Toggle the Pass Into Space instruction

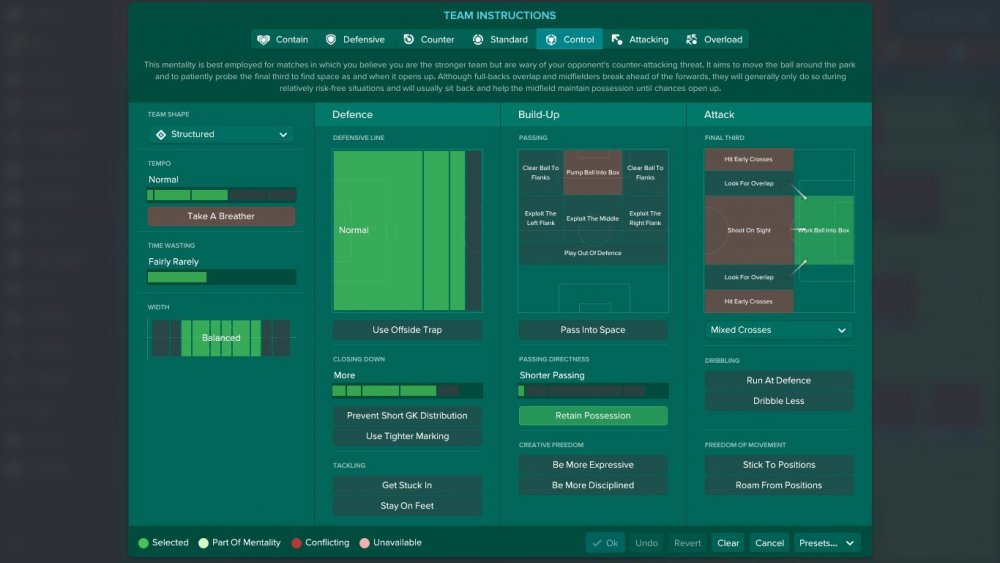coord(593,330)
